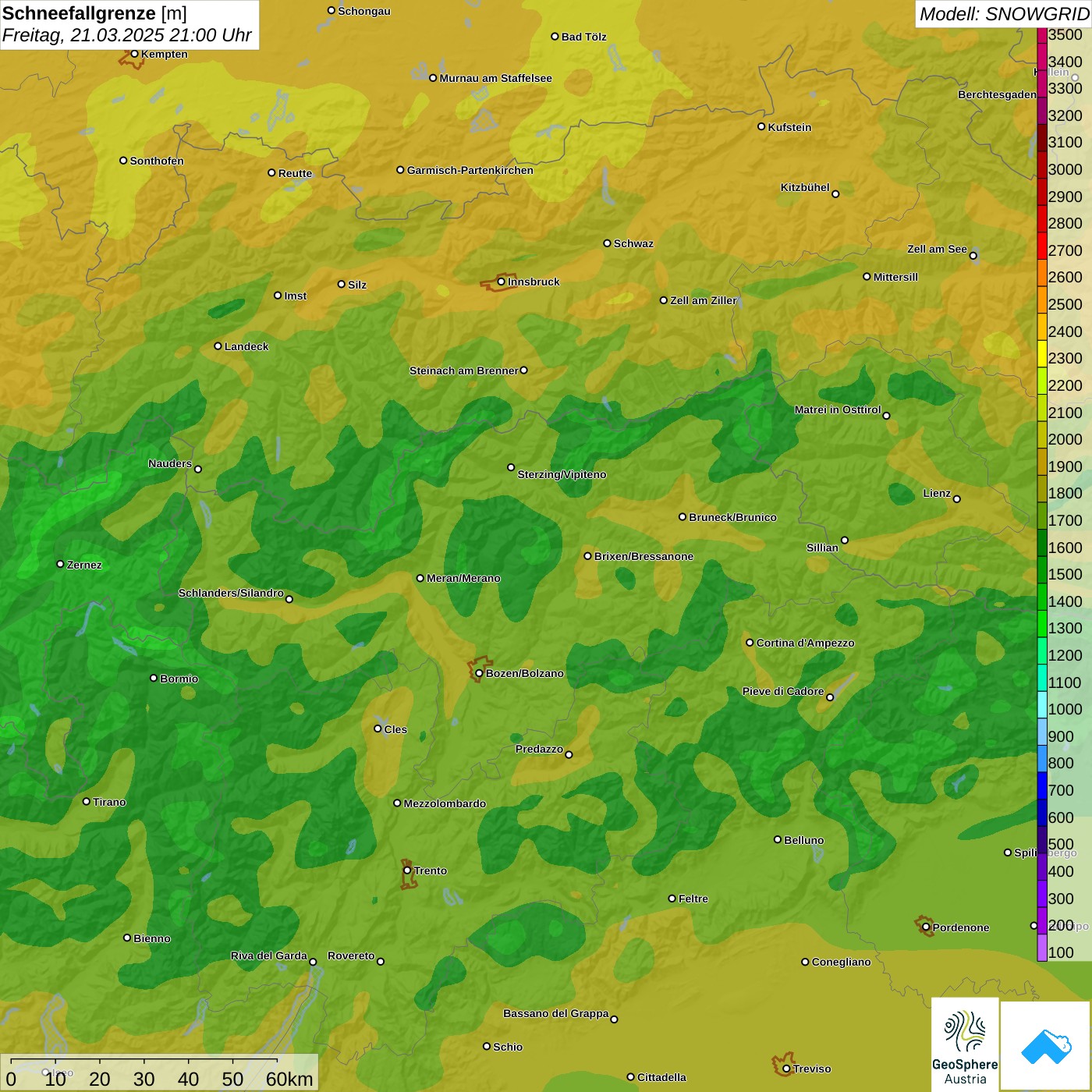This screenshot has width=1092, height=1092.
Task: Click the Garmisch-Partenkirchen label
Action: tap(470, 170)
